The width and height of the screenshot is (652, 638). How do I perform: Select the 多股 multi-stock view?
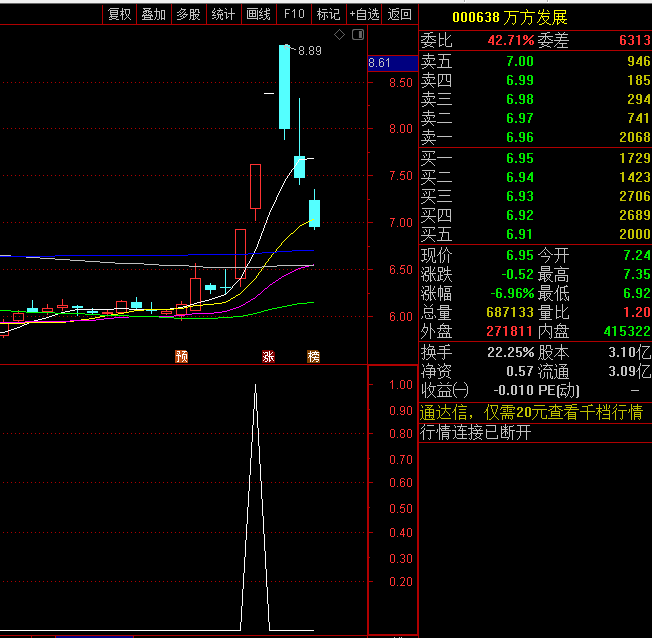pos(189,15)
